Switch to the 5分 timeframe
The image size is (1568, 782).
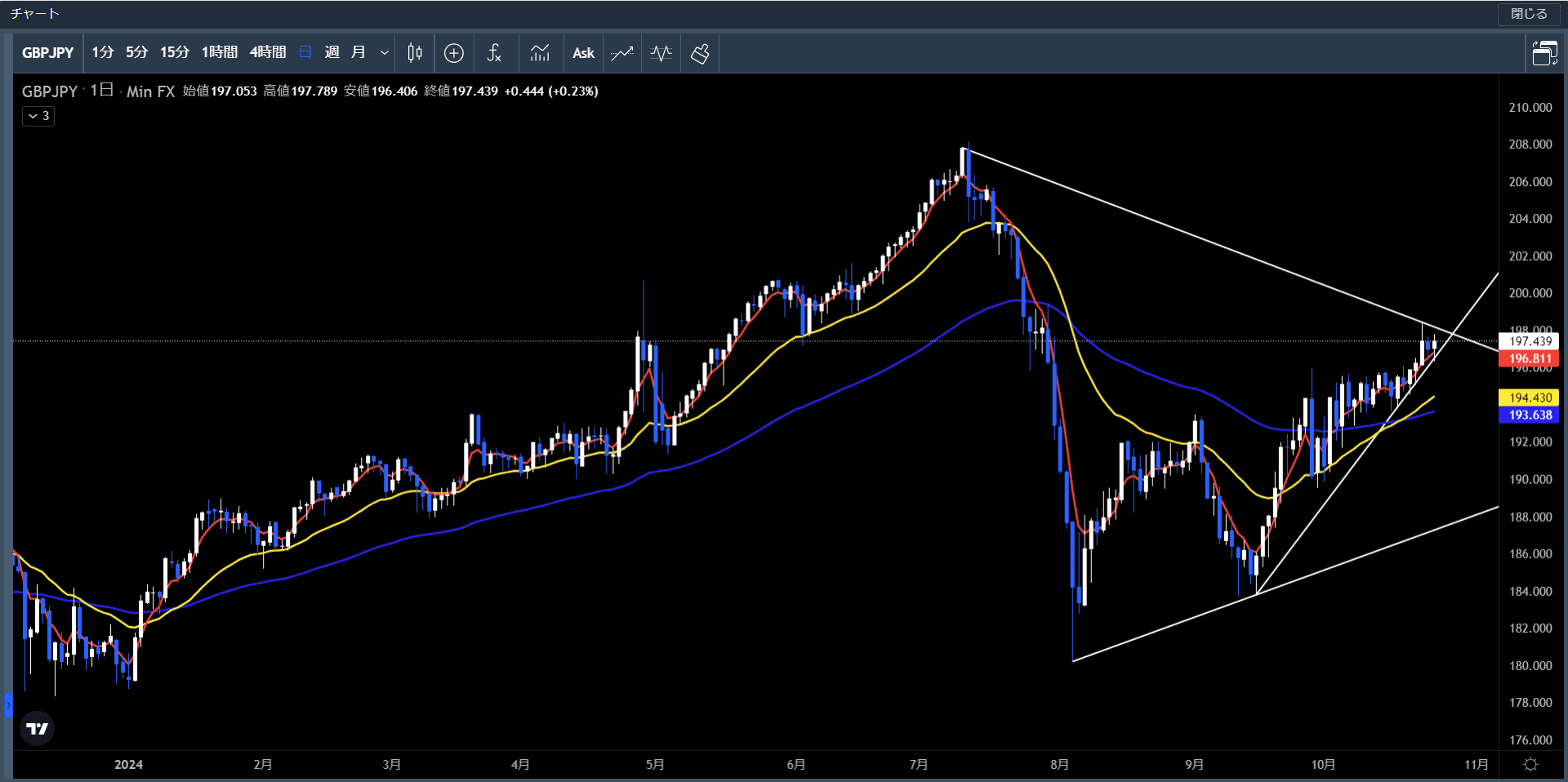pyautogui.click(x=136, y=53)
